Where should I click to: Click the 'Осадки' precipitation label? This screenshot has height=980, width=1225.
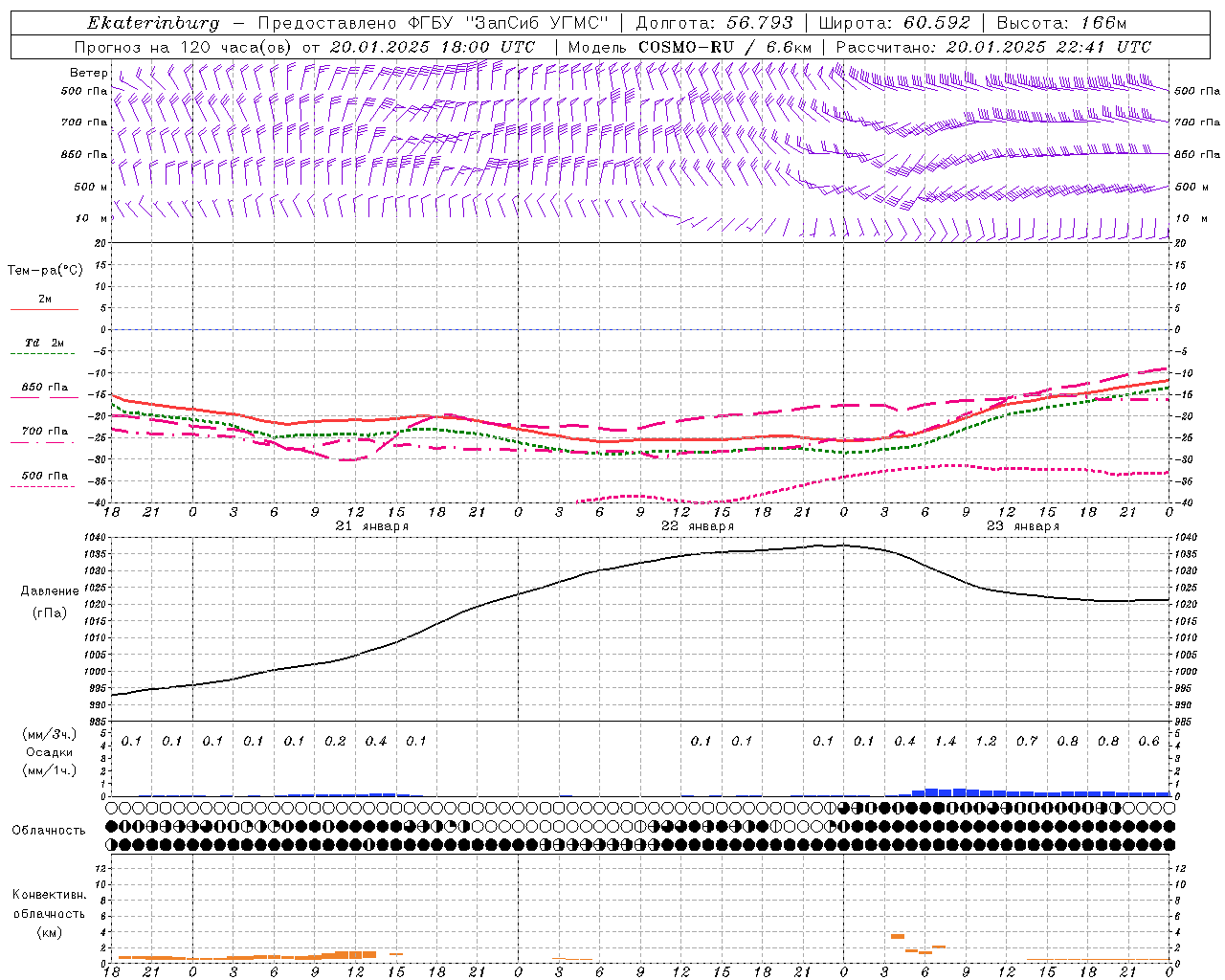(x=48, y=753)
